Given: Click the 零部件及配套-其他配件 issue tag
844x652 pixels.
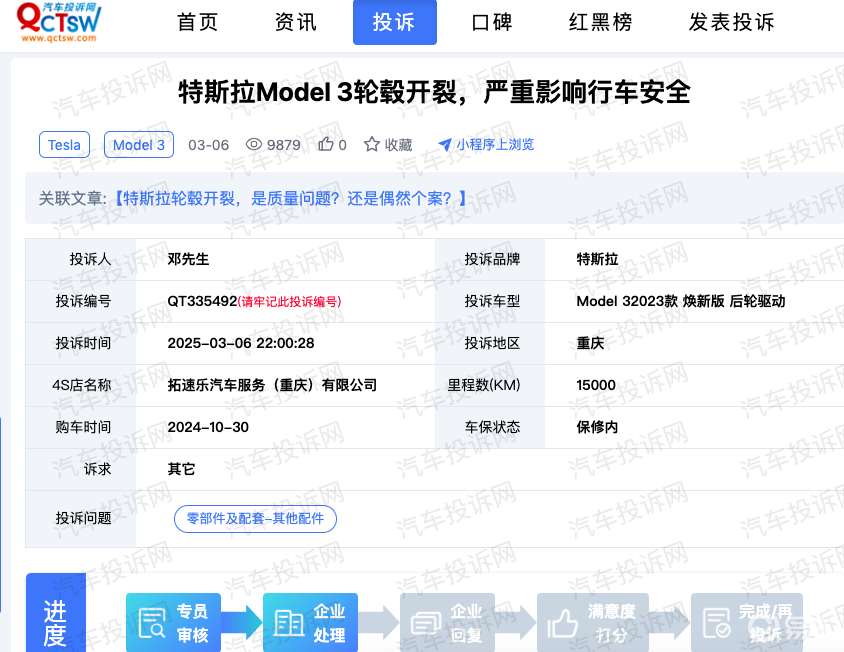Looking at the screenshot, I should pyautogui.click(x=255, y=518).
